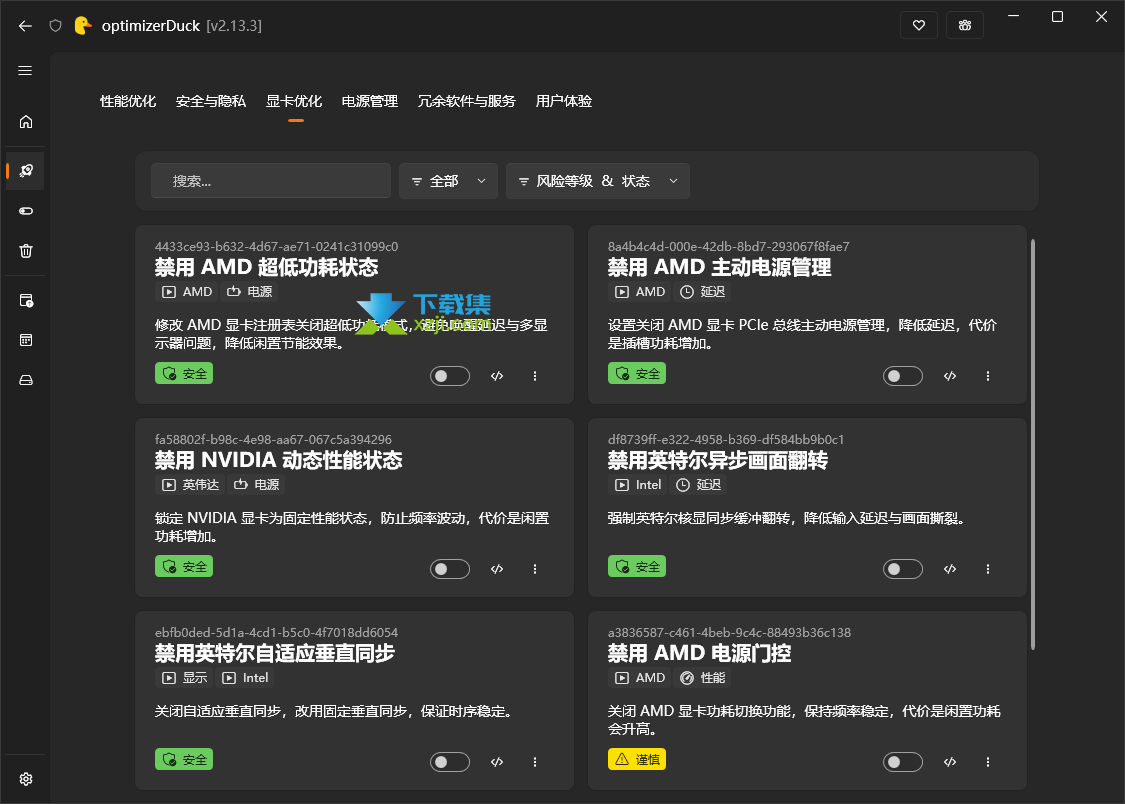This screenshot has height=804, width=1125.
Task: Expand the 全部 filter dropdown
Action: tap(448, 181)
